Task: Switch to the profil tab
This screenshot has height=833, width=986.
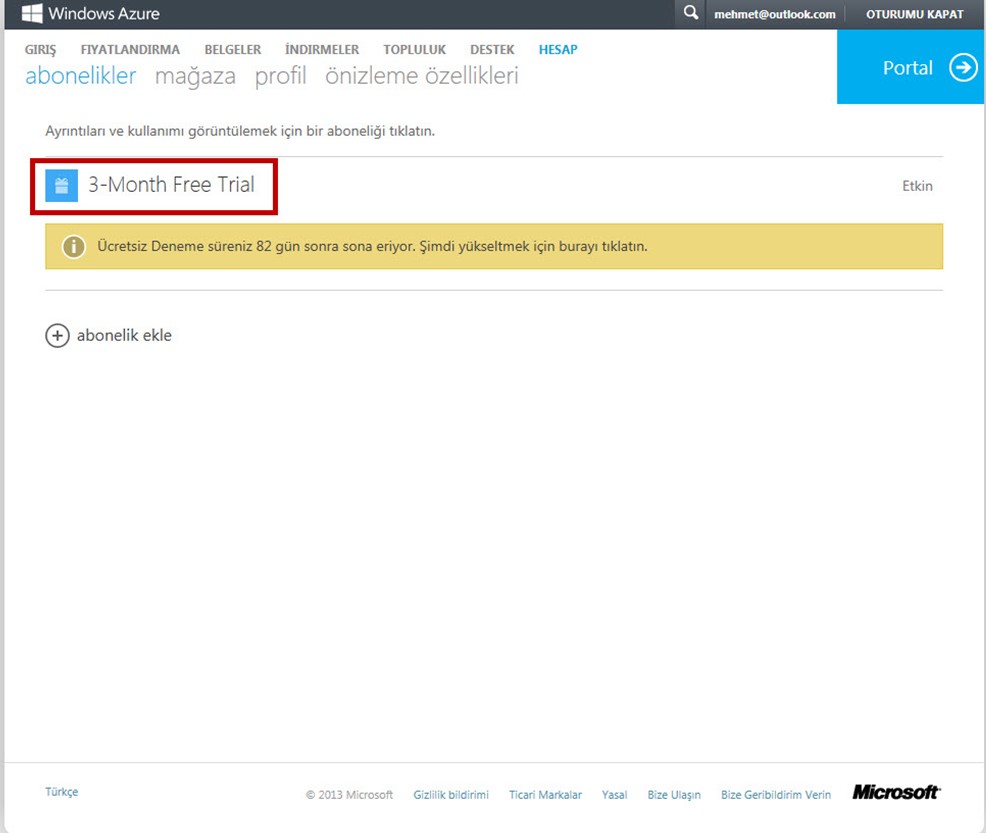Action: point(280,77)
